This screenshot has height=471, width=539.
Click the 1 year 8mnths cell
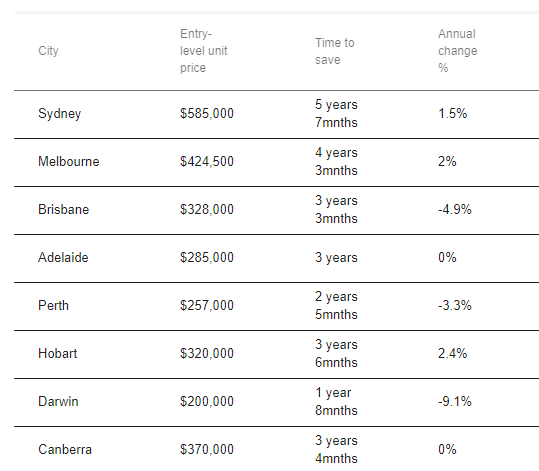pos(336,401)
